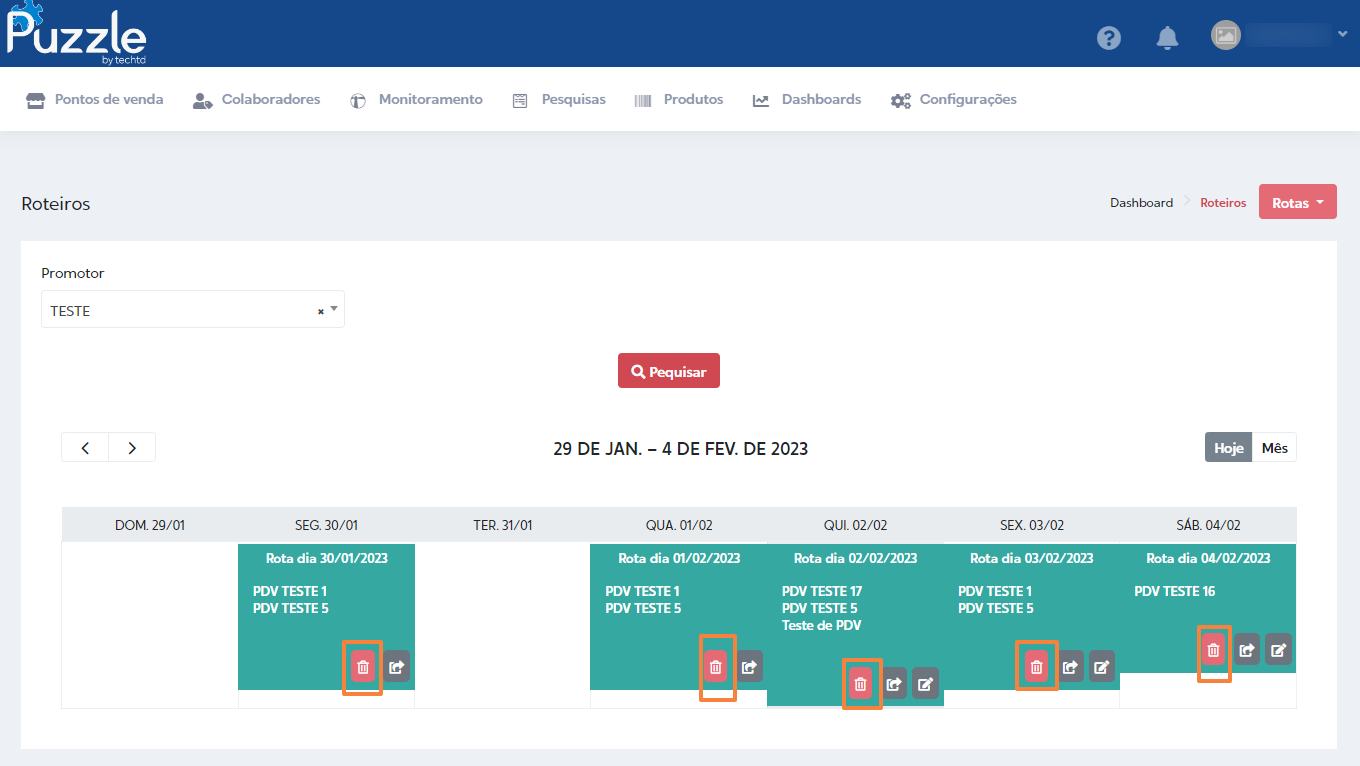Open Monitoramento menu
Image resolution: width=1360 pixels, height=766 pixels.
(417, 100)
